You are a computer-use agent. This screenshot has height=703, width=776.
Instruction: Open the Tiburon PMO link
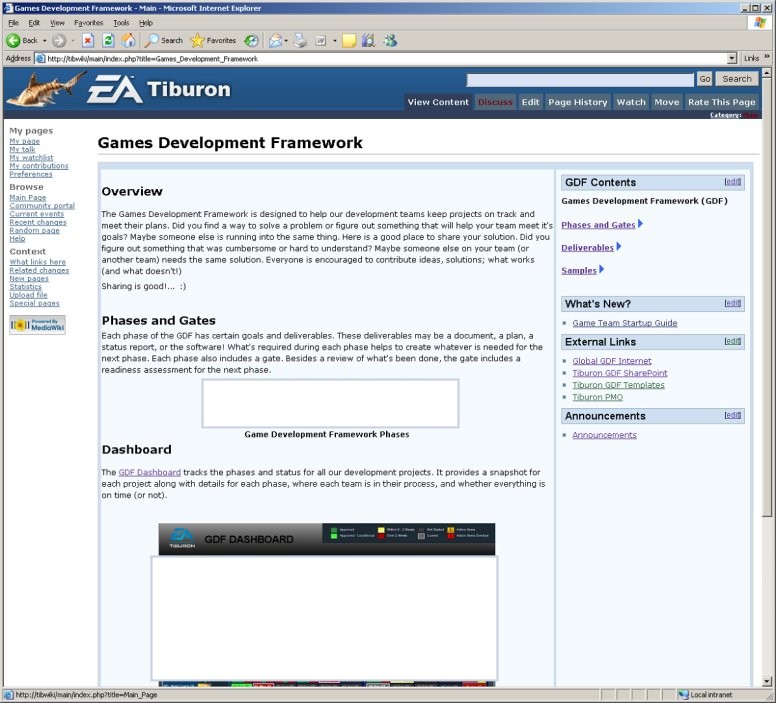click(597, 397)
